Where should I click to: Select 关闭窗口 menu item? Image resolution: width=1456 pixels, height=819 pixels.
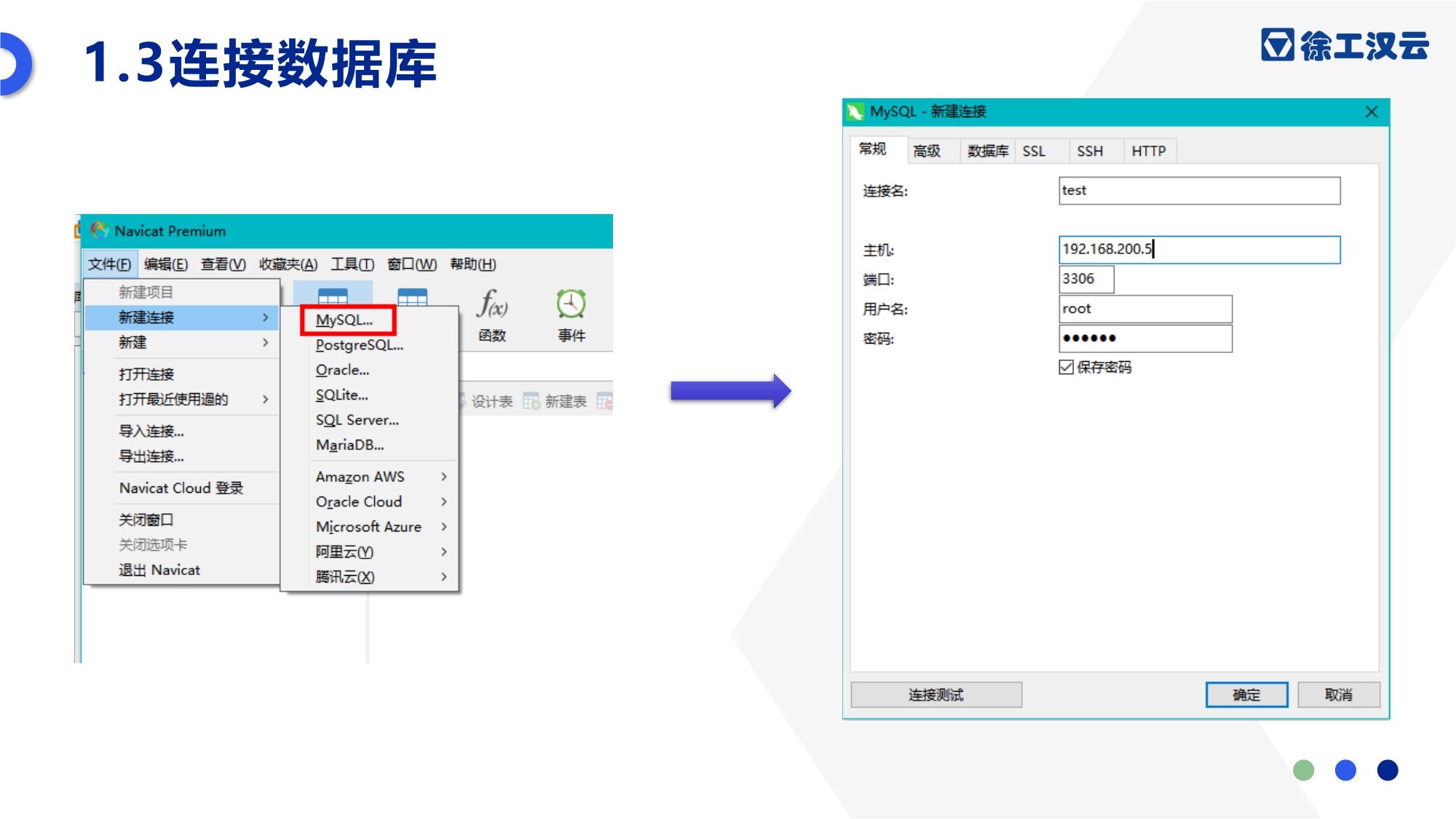tap(146, 520)
